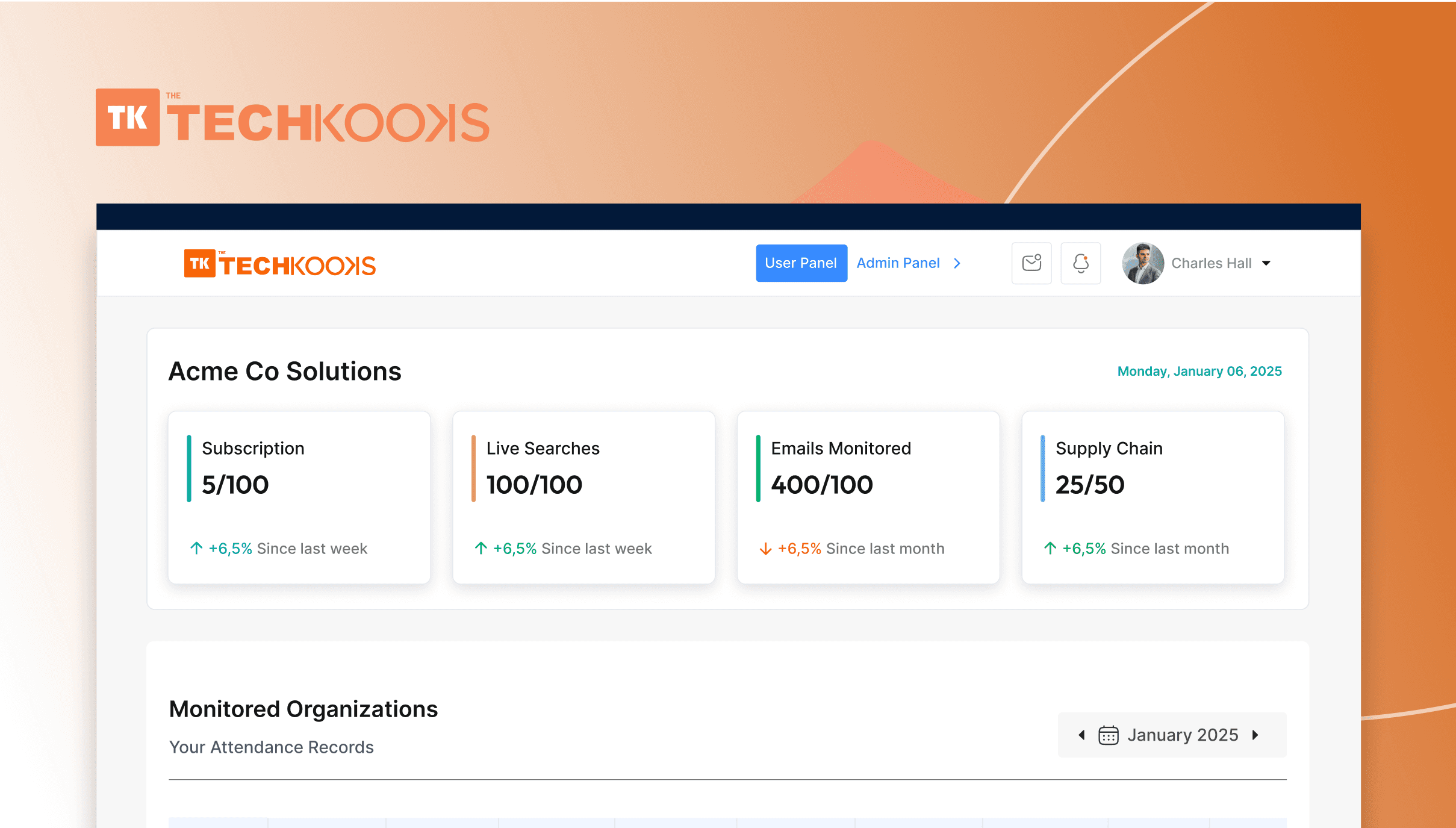The width and height of the screenshot is (1456, 828).
Task: Click the calendar icon in the month selector
Action: pos(1107,735)
